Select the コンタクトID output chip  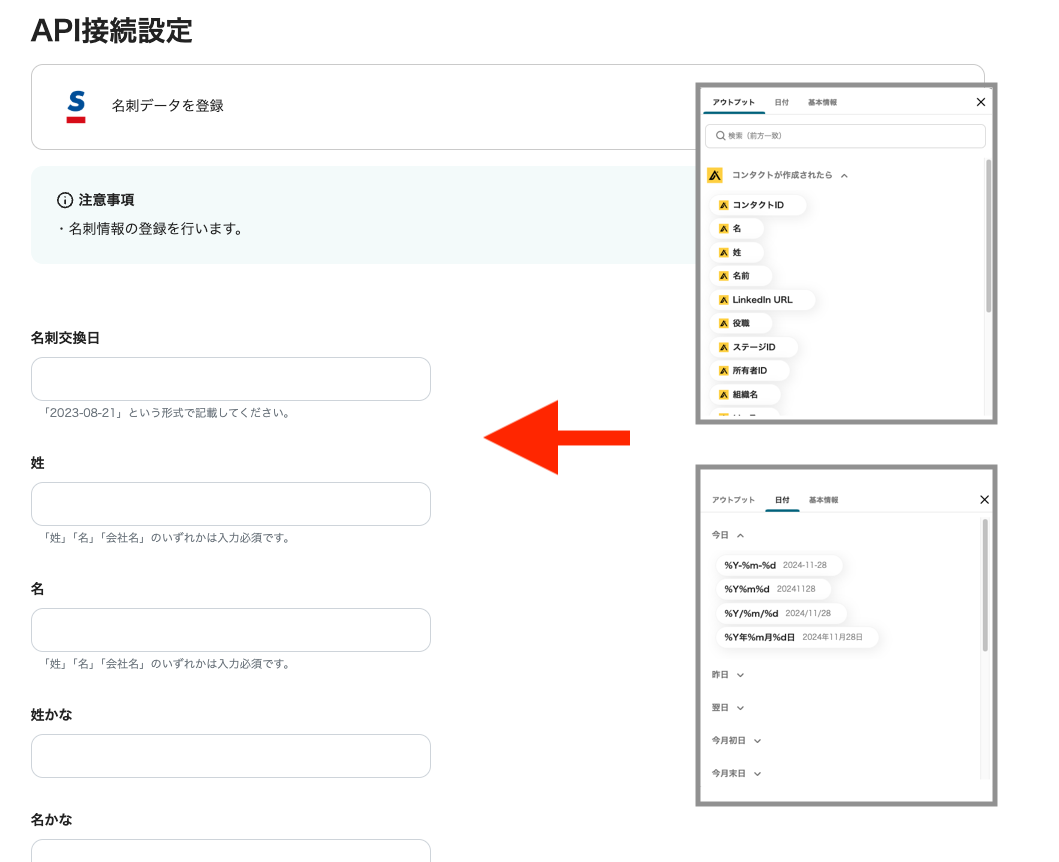click(757, 205)
